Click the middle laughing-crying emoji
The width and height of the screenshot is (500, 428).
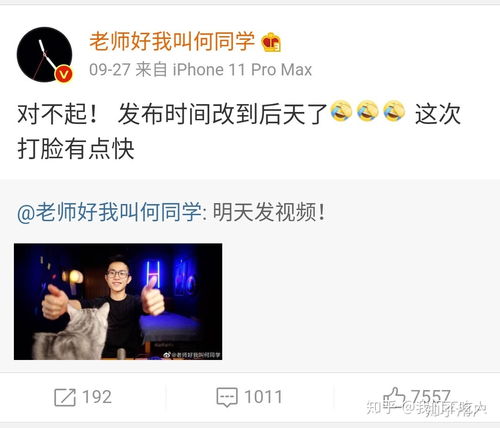pyautogui.click(x=367, y=111)
